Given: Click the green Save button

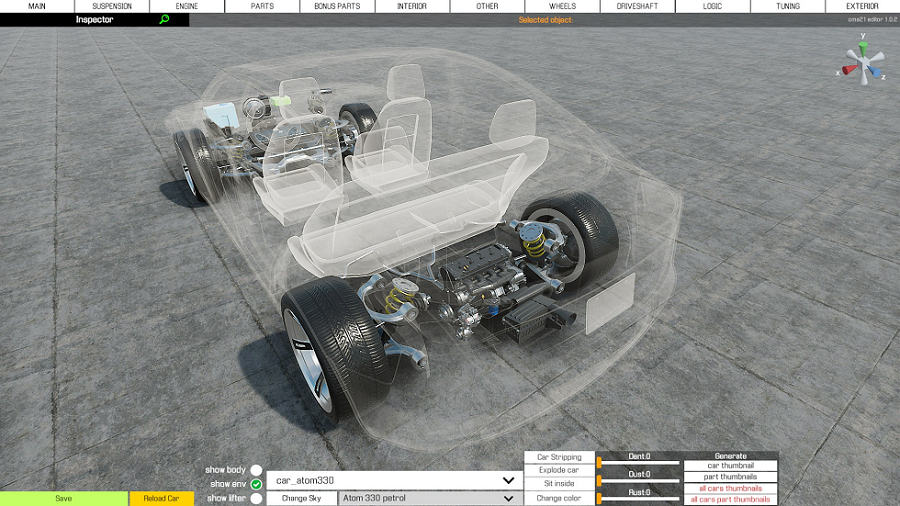Looking at the screenshot, I should [x=64, y=499].
